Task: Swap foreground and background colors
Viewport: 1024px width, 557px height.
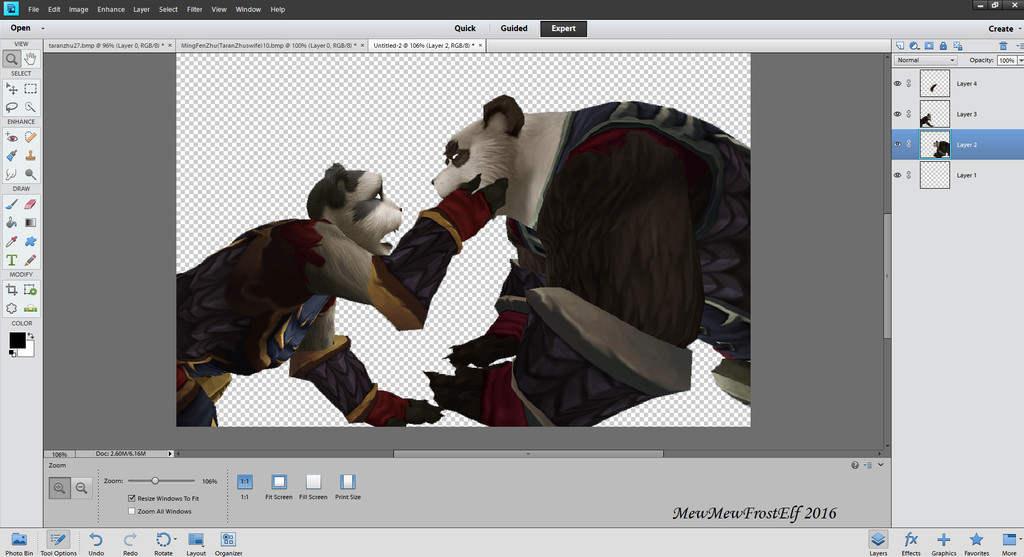Action: coord(31,336)
